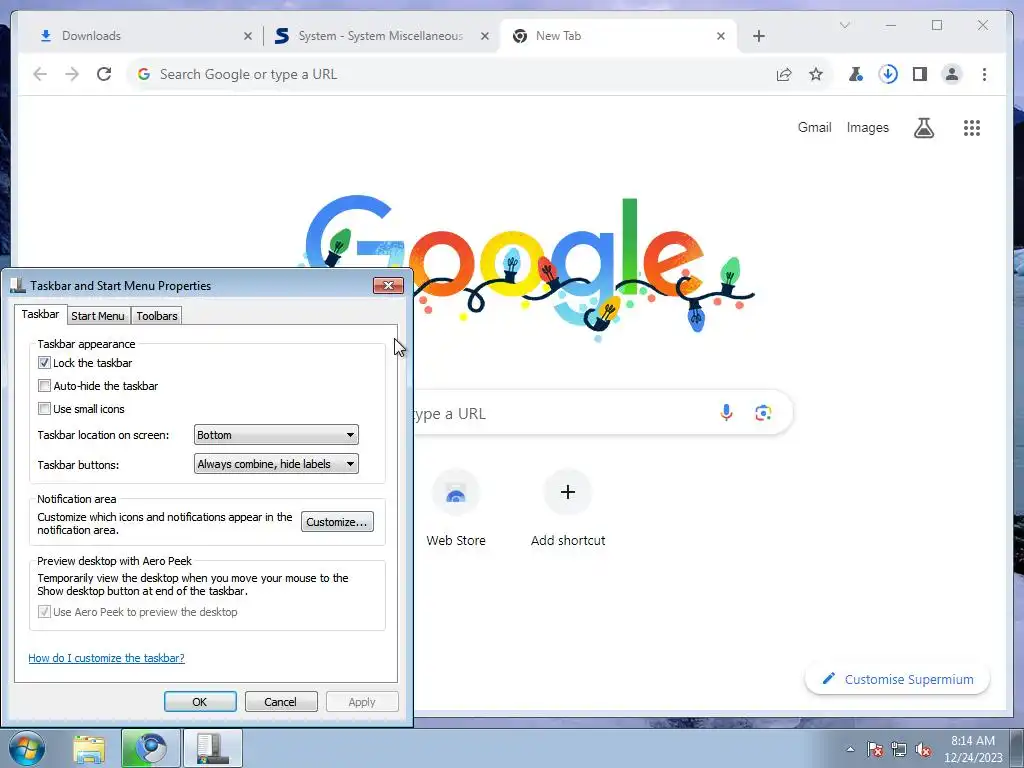Search by image with Lens icon
This screenshot has height=768, width=1024.
[x=763, y=412]
